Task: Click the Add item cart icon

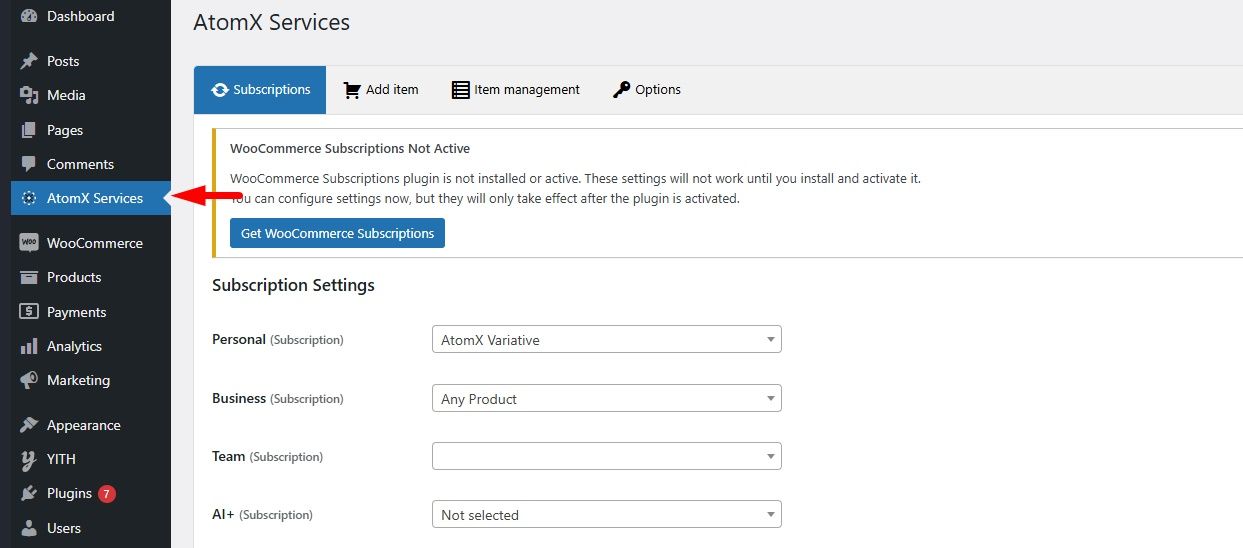Action: (x=352, y=90)
